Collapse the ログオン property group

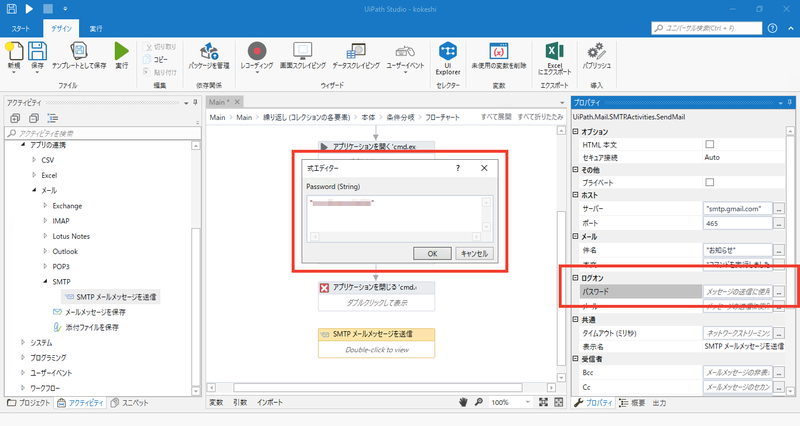point(576,278)
